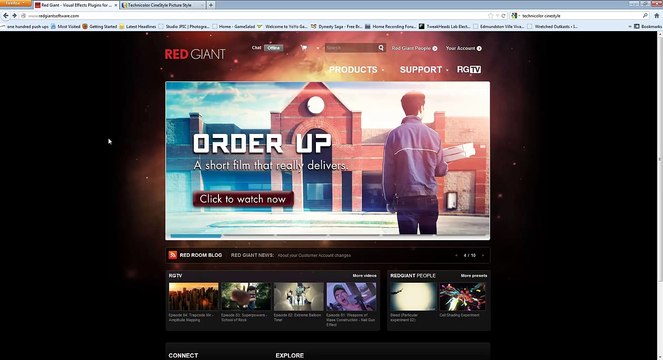
Task: Toggle the Chat Offline status button
Action: tap(274, 48)
